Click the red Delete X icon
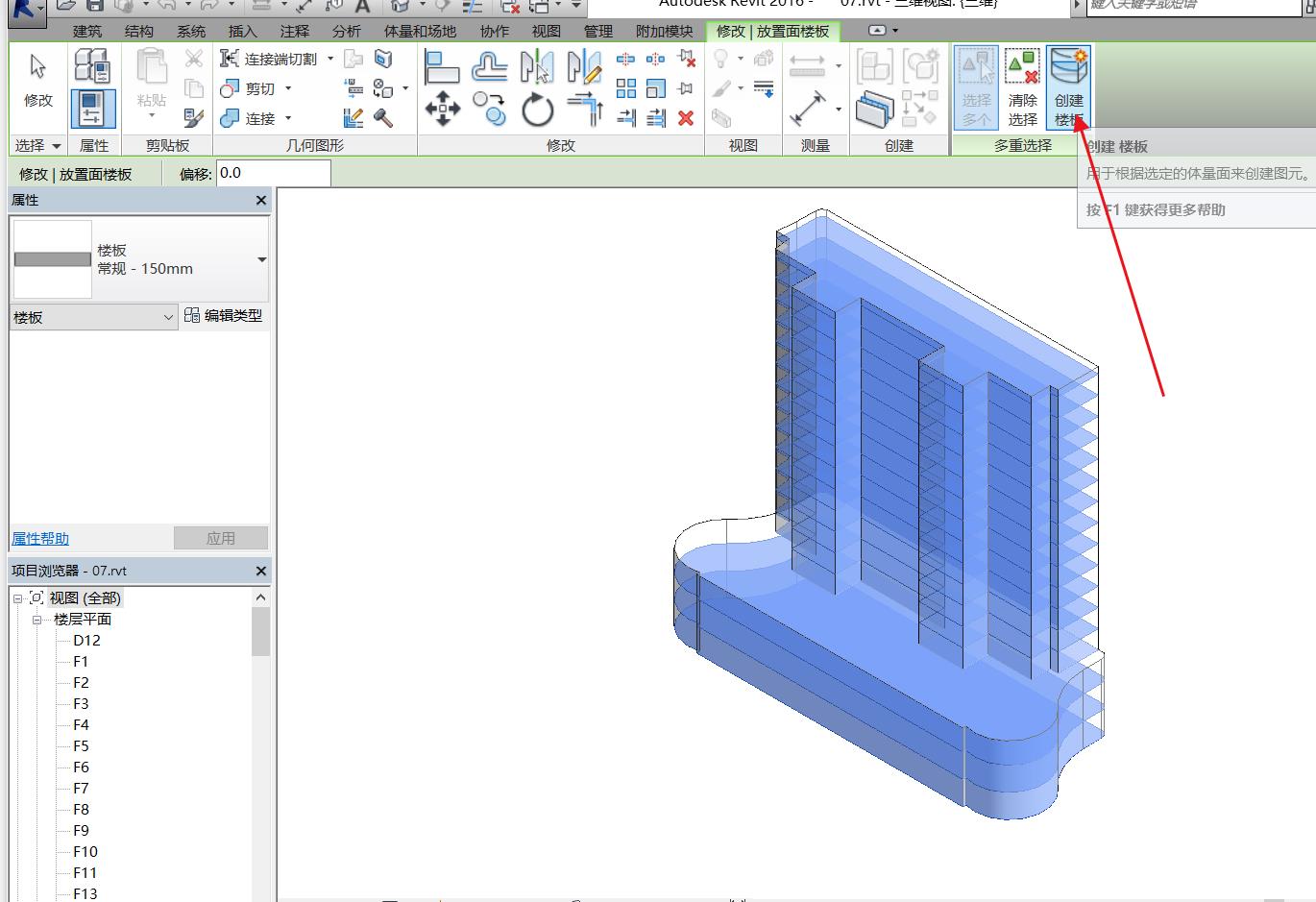The width and height of the screenshot is (1316, 902). pyautogui.click(x=686, y=117)
